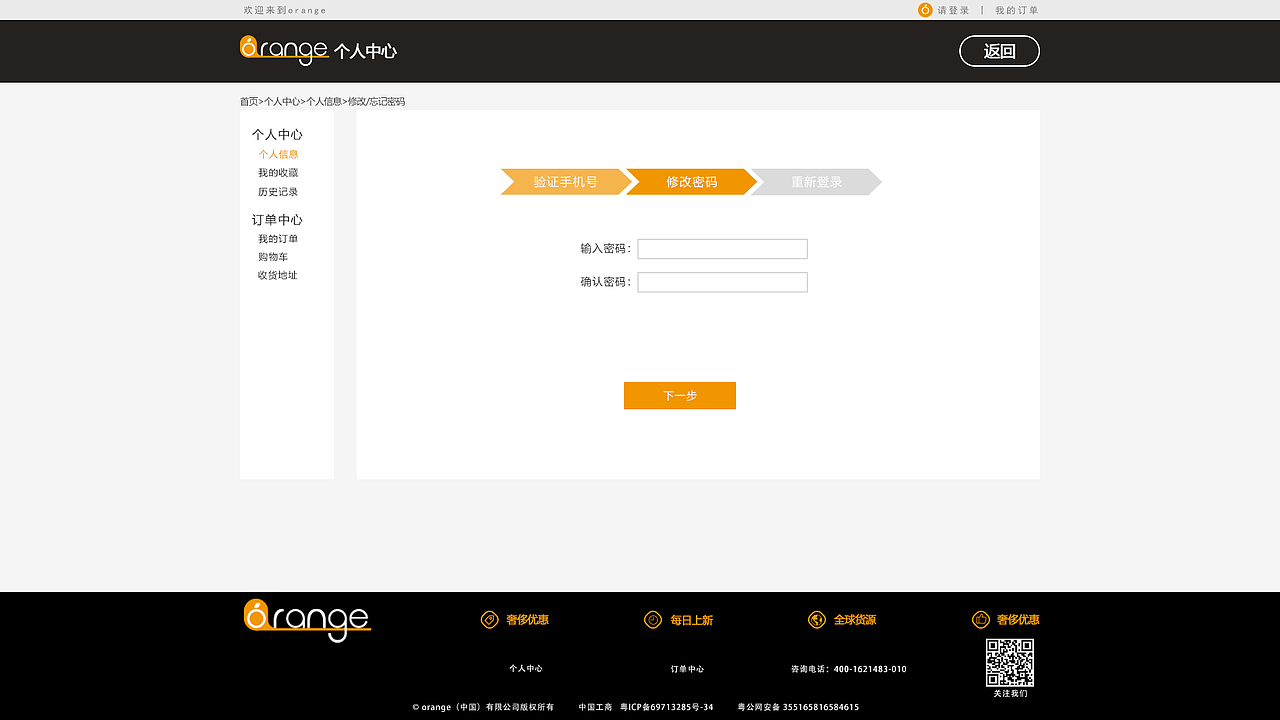
Task: Click the 订单中心 sidebar heading
Action: tap(277, 219)
